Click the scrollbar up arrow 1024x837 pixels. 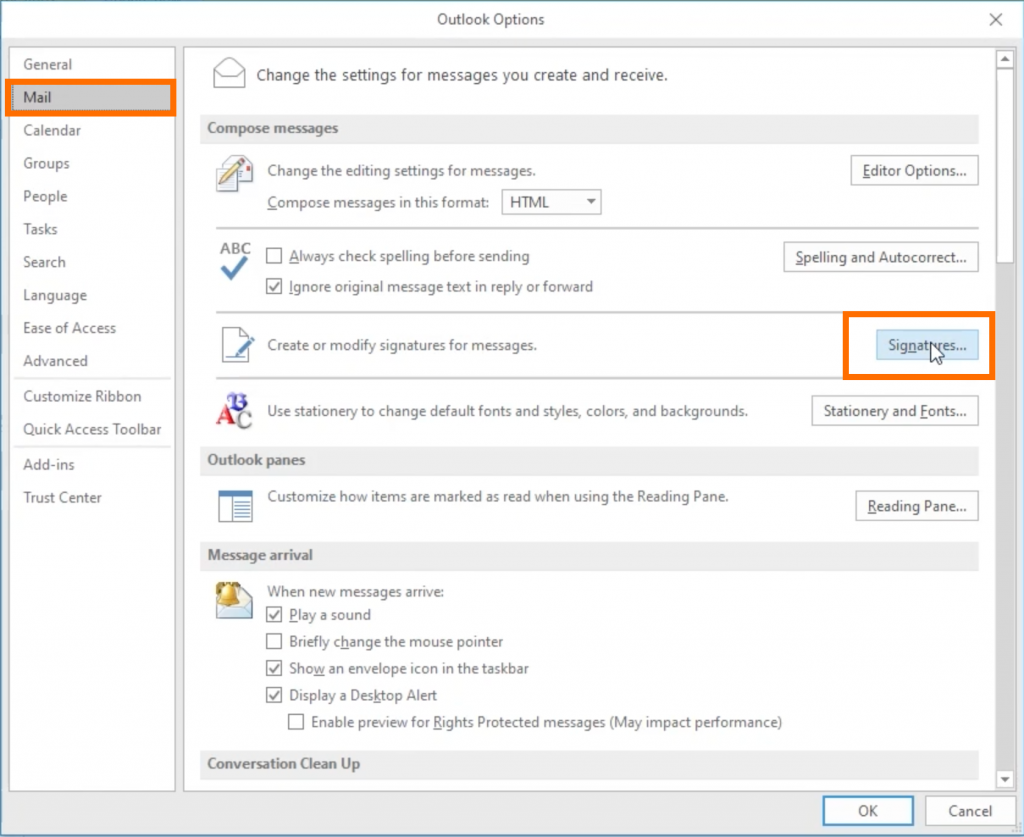(1004, 59)
